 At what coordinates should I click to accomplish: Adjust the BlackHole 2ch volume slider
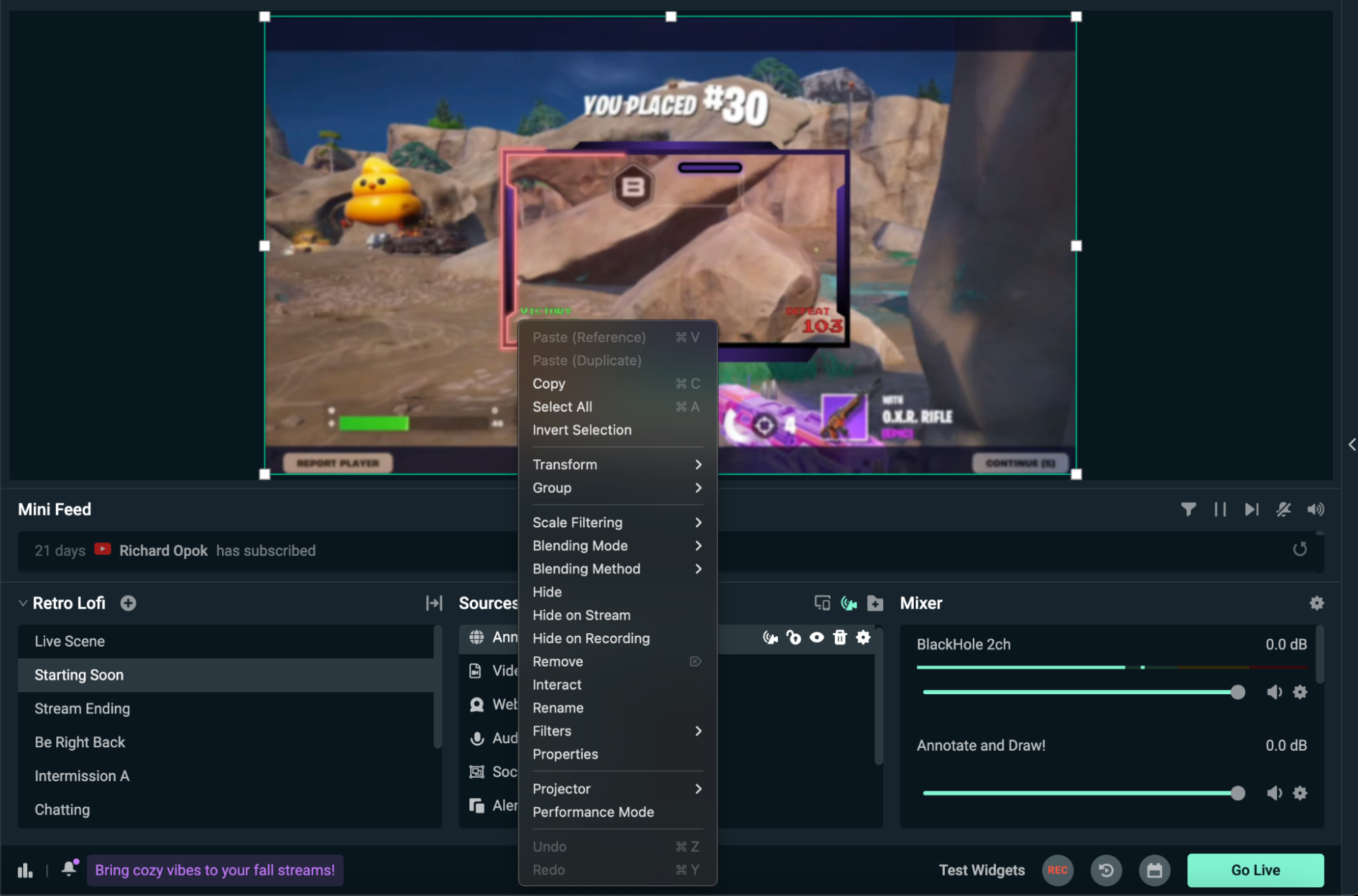click(x=1237, y=692)
